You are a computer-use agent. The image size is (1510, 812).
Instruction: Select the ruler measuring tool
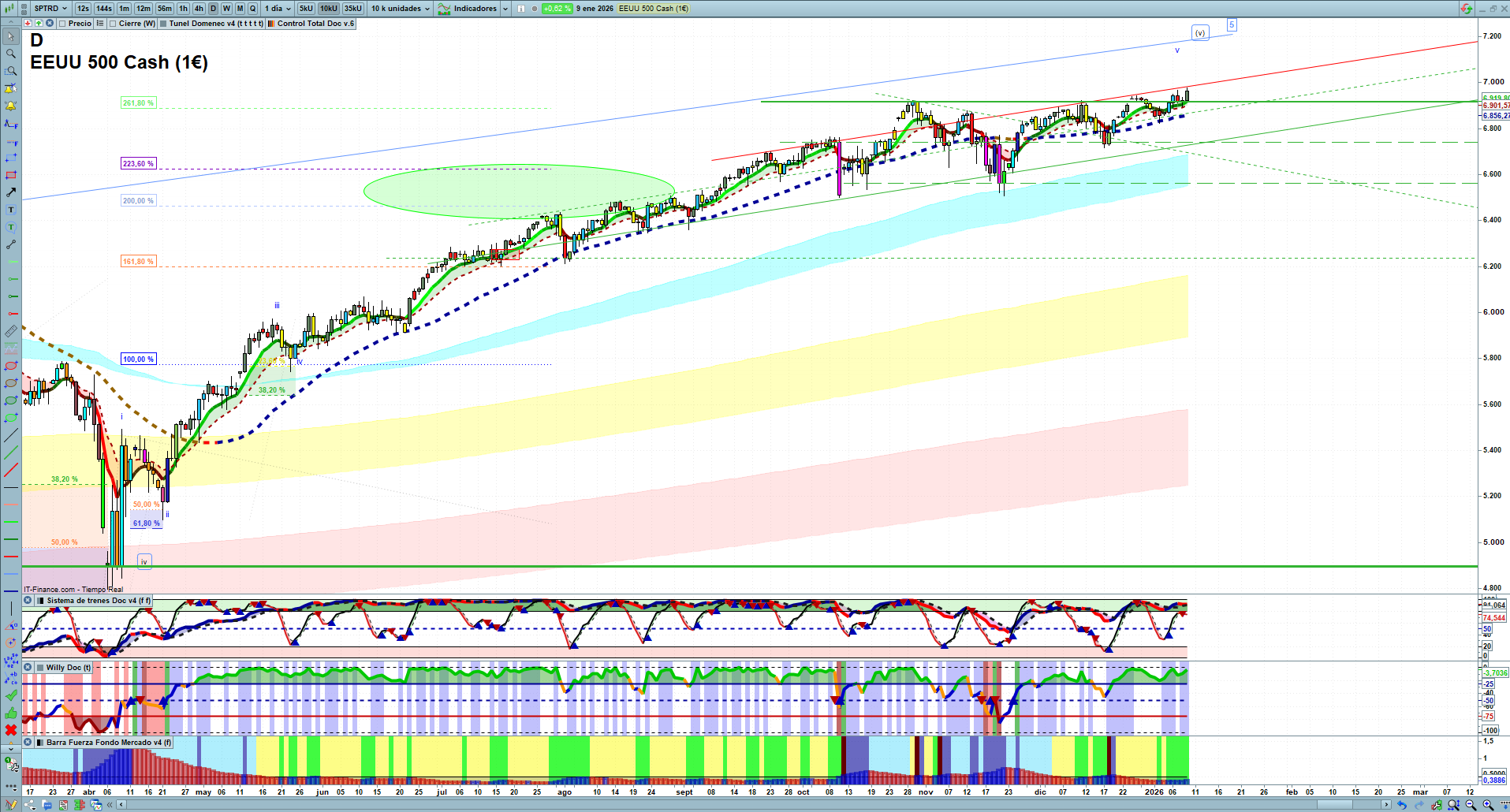point(11,331)
